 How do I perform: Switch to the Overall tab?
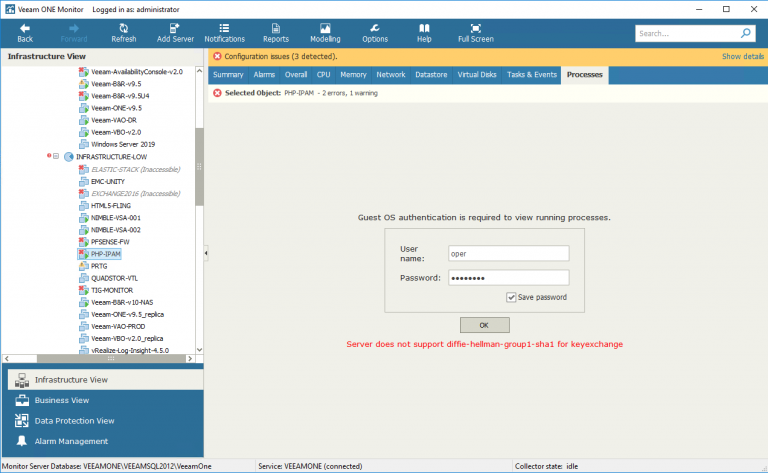(296, 75)
